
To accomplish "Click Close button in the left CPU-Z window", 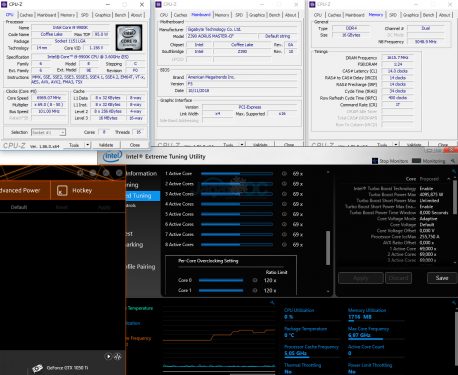I will pos(135,145).
